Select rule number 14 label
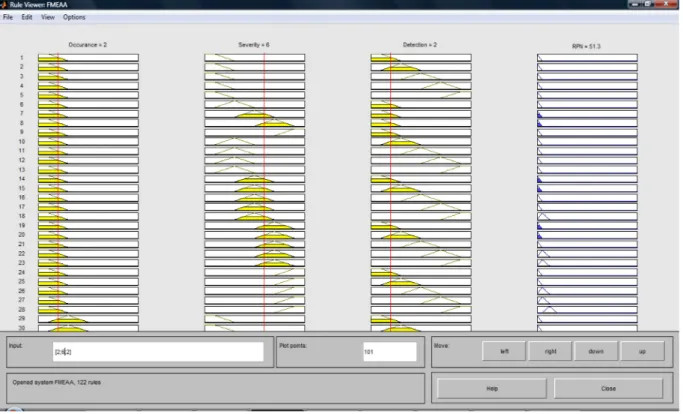The image size is (683, 414). pos(22,180)
